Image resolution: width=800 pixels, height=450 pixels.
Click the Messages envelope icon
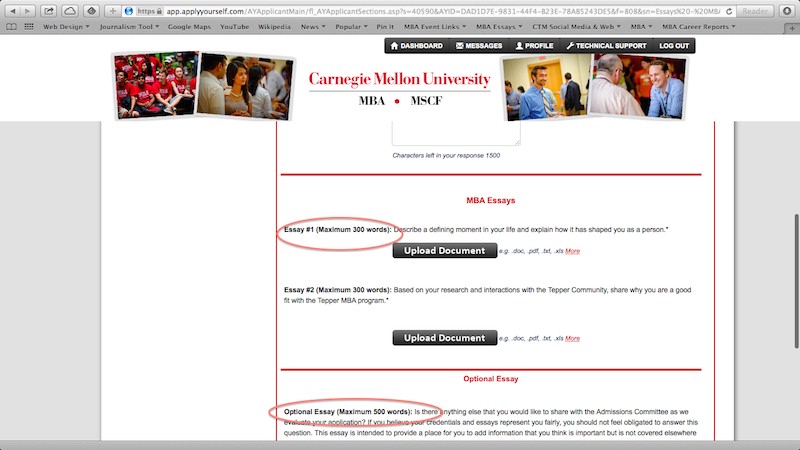[460, 45]
